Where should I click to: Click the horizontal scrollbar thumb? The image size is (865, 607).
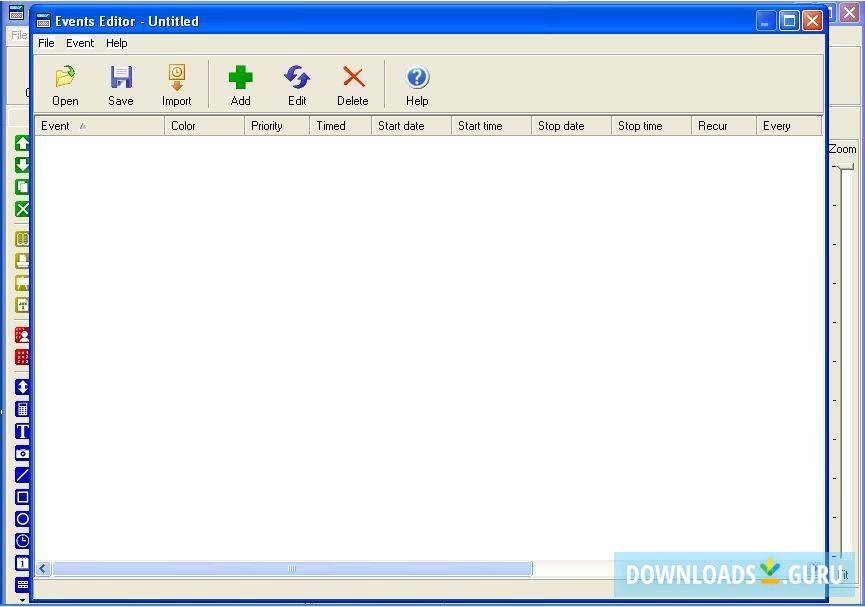tap(292, 568)
